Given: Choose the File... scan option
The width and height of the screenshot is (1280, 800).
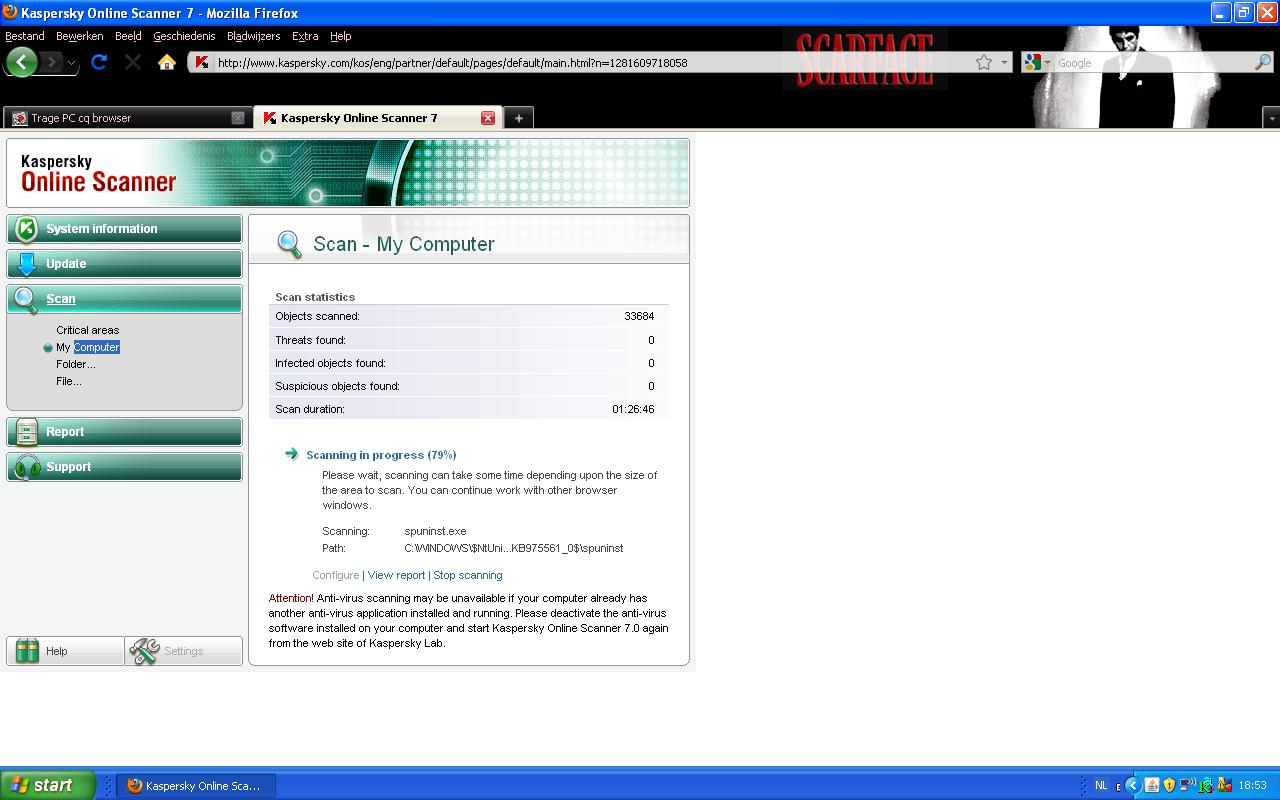Looking at the screenshot, I should coord(69,381).
